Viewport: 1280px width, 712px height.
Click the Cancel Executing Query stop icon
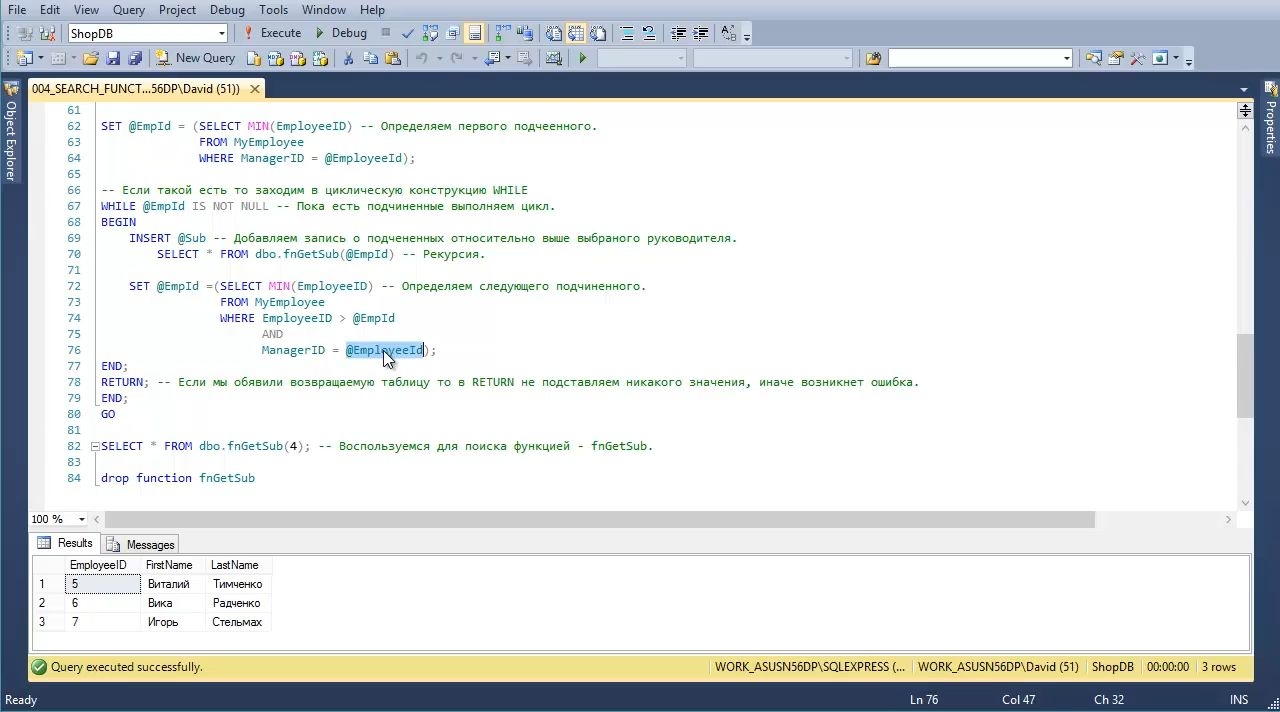click(x=386, y=33)
